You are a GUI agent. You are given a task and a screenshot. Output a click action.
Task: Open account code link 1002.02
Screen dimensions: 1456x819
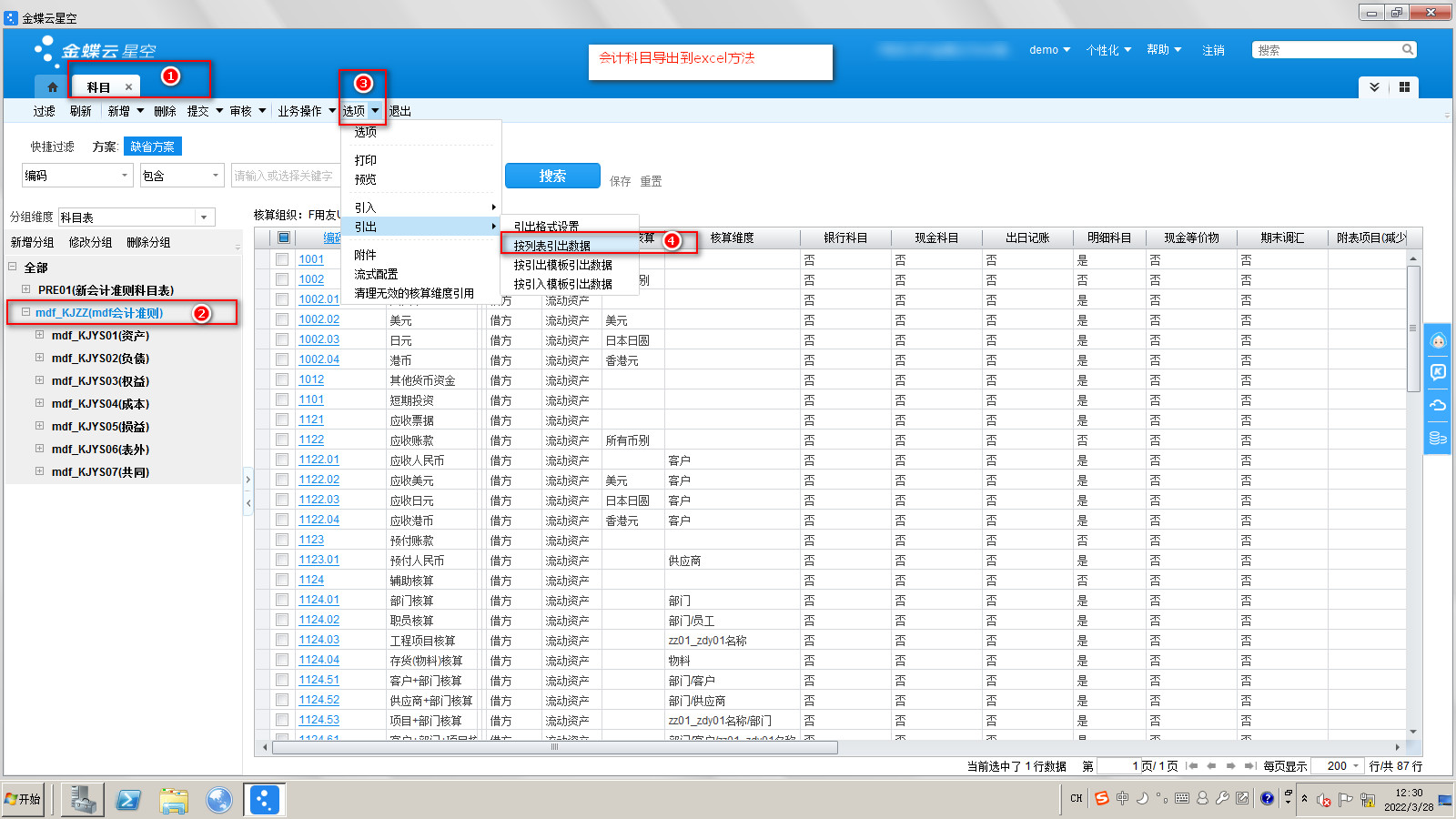[x=318, y=319]
